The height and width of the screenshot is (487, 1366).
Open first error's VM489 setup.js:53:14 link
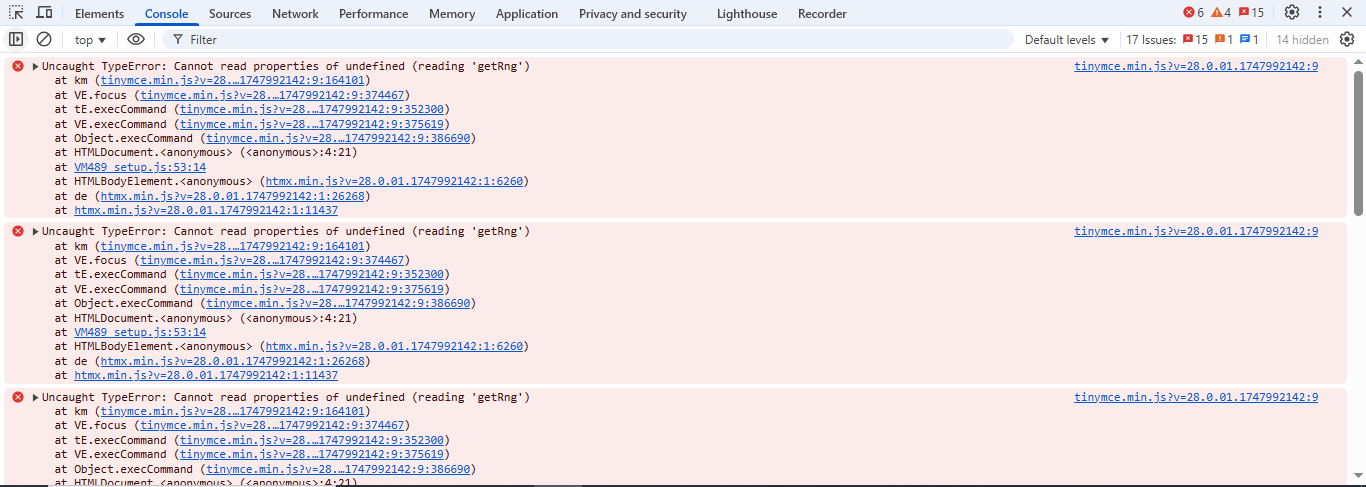pyautogui.click(x=140, y=167)
